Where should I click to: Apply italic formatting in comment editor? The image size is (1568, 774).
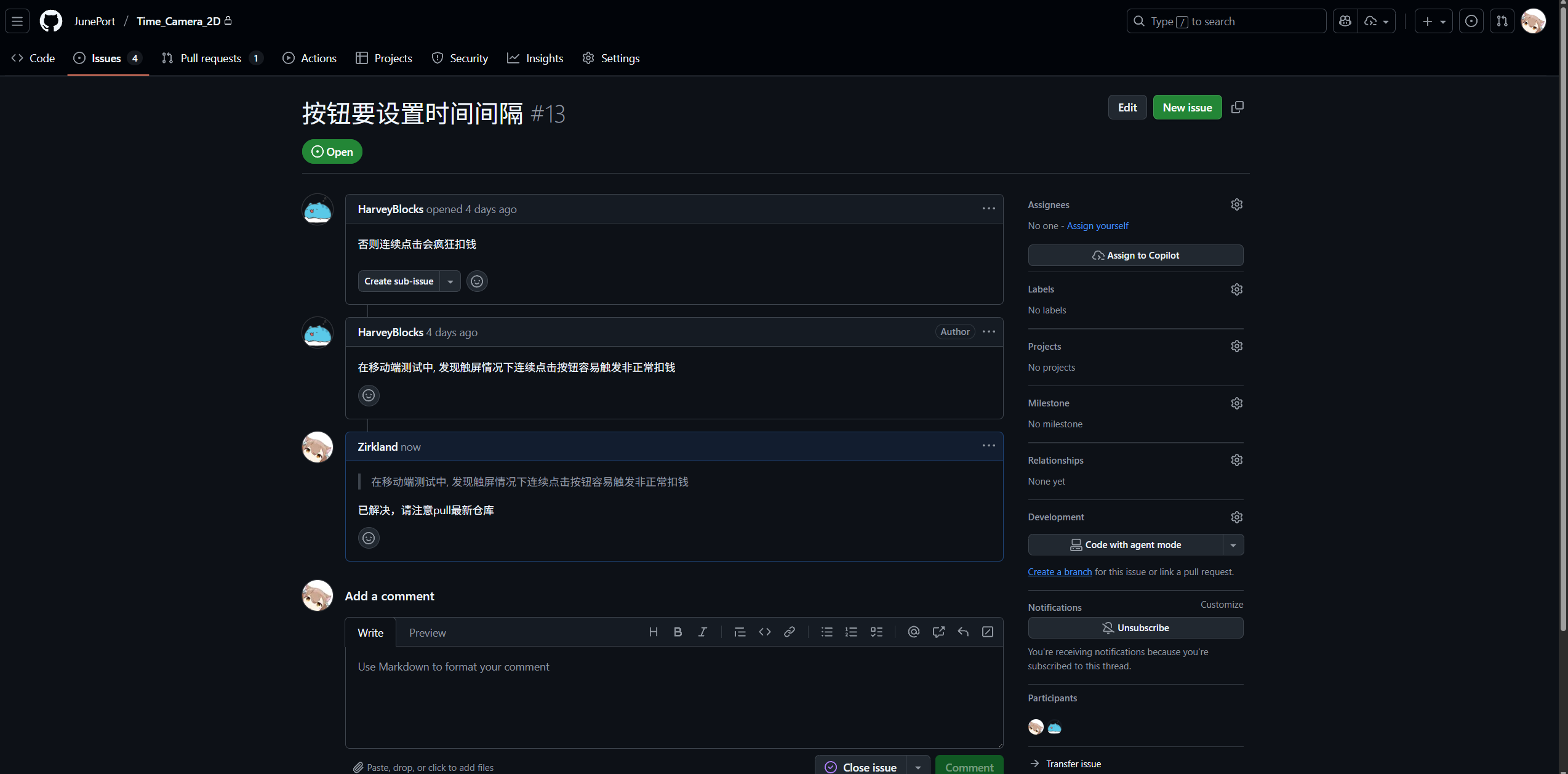(x=702, y=632)
